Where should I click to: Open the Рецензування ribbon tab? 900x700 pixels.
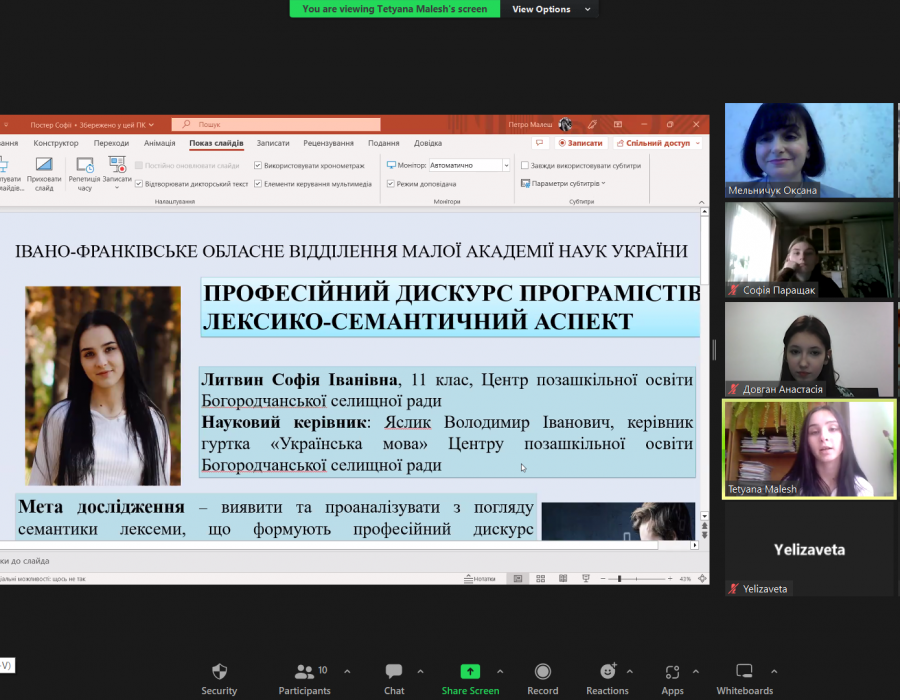(328, 143)
